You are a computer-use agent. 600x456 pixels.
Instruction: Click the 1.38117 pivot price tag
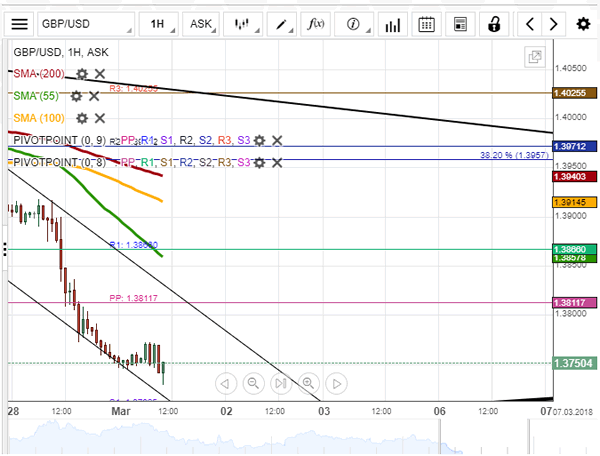(x=574, y=303)
